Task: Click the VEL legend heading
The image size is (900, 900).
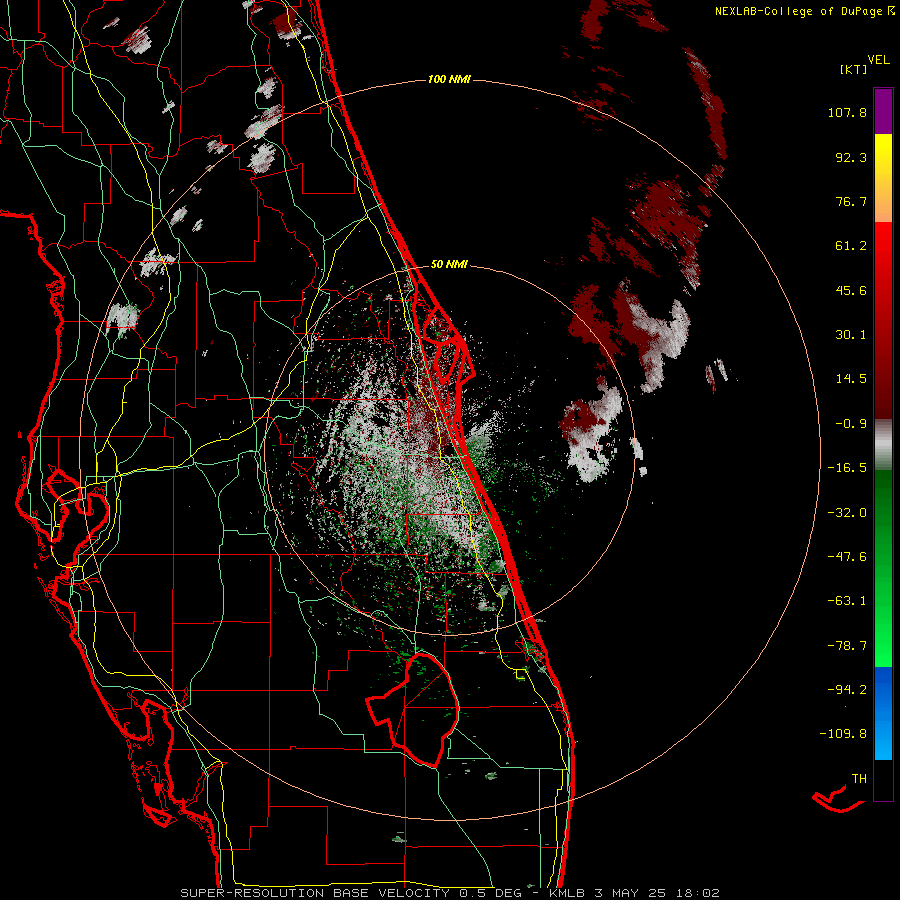Action: pos(878,60)
